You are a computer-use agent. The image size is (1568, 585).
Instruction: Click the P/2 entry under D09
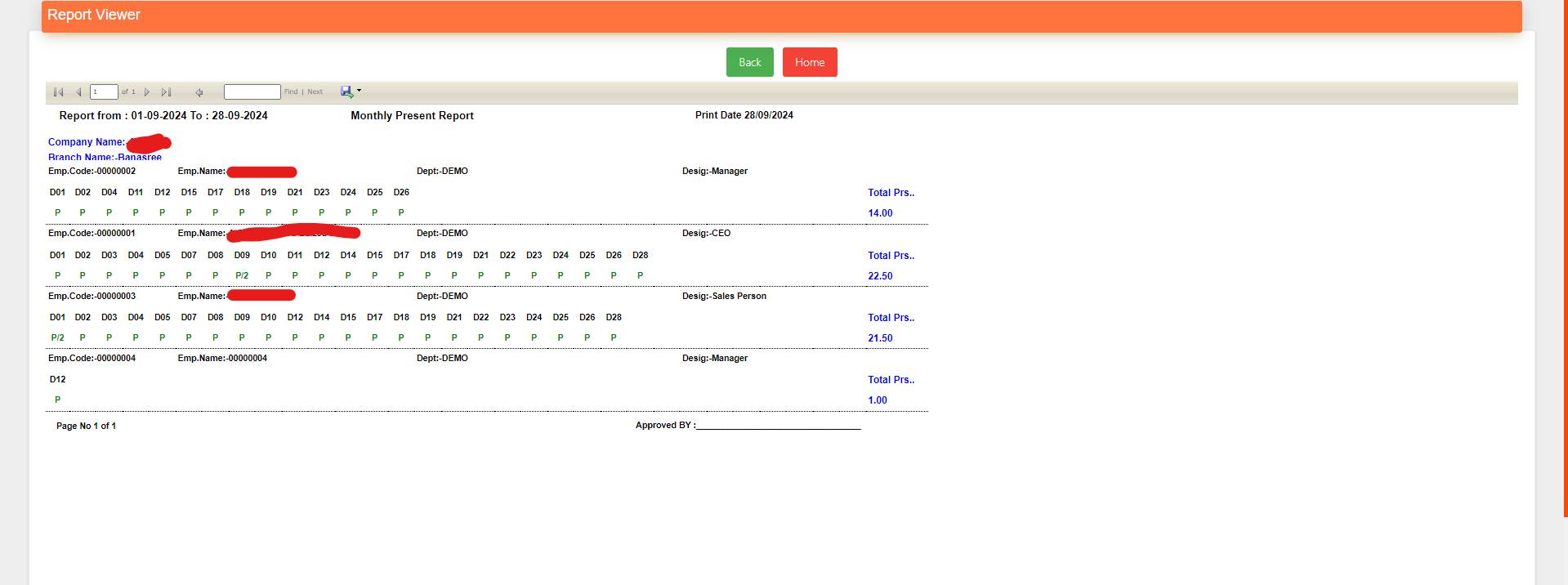pos(242,276)
